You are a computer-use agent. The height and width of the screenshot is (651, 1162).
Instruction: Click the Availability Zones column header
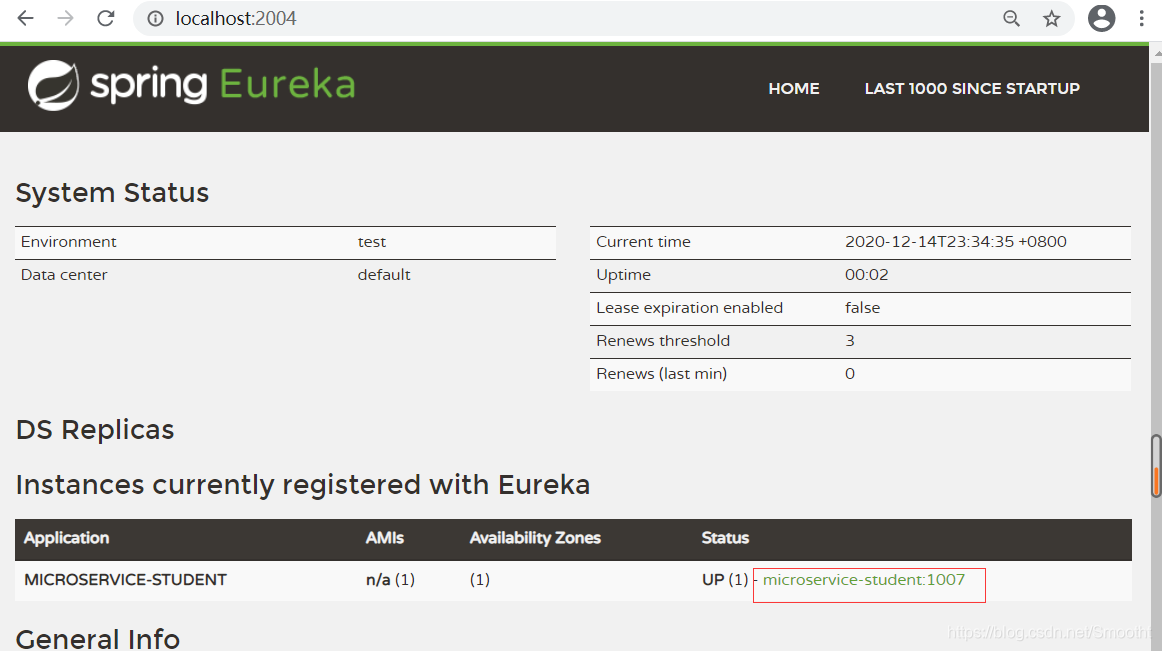(535, 538)
